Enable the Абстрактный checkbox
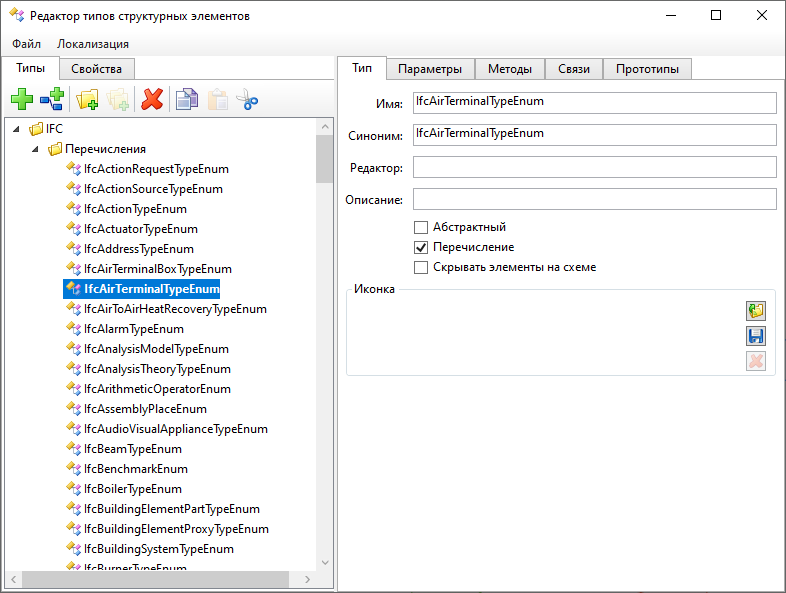The height and width of the screenshot is (593, 786). click(x=421, y=228)
